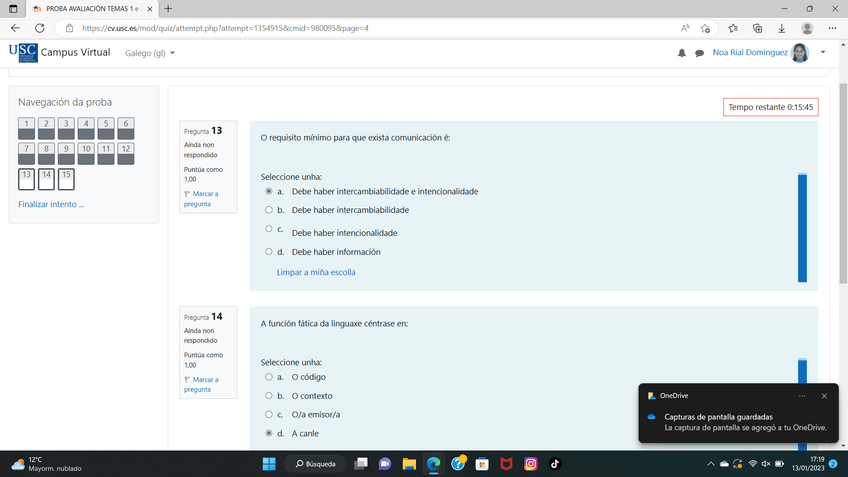Switch to the PROBA AVALIACIÓN TEMAS tab
Image resolution: width=848 pixels, height=477 pixels.
tap(92, 9)
